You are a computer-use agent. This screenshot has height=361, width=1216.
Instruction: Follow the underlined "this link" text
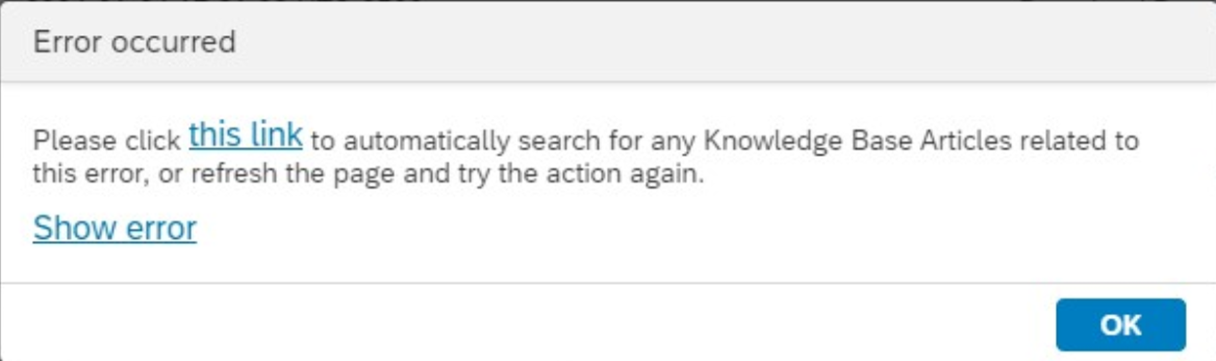coord(245,134)
